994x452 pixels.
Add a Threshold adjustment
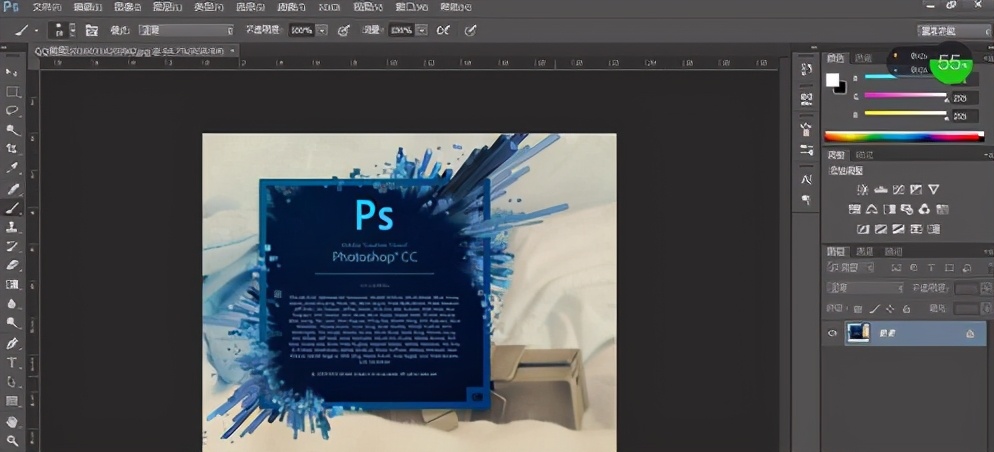(898, 228)
